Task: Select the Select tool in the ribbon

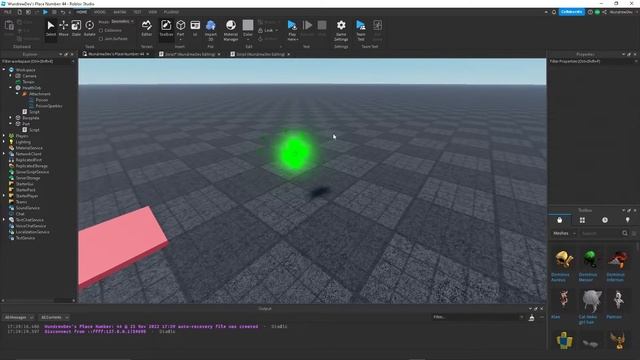Action: (51, 29)
